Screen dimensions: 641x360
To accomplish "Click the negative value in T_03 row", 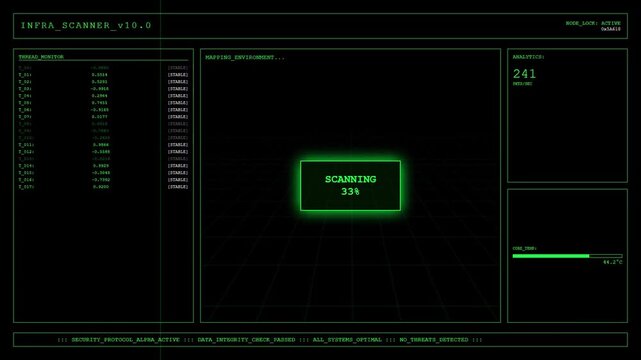I will point(99,89).
